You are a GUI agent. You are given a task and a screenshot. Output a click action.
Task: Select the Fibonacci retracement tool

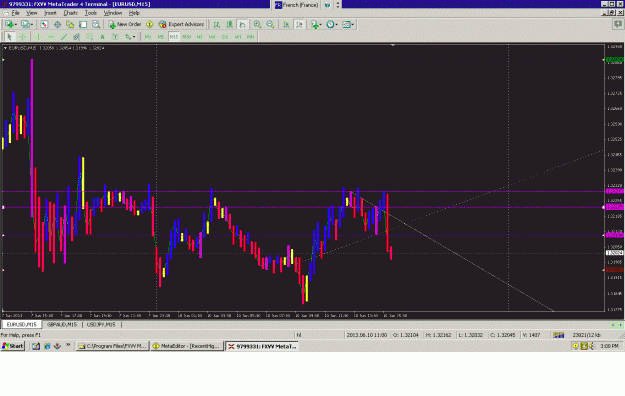[89, 37]
